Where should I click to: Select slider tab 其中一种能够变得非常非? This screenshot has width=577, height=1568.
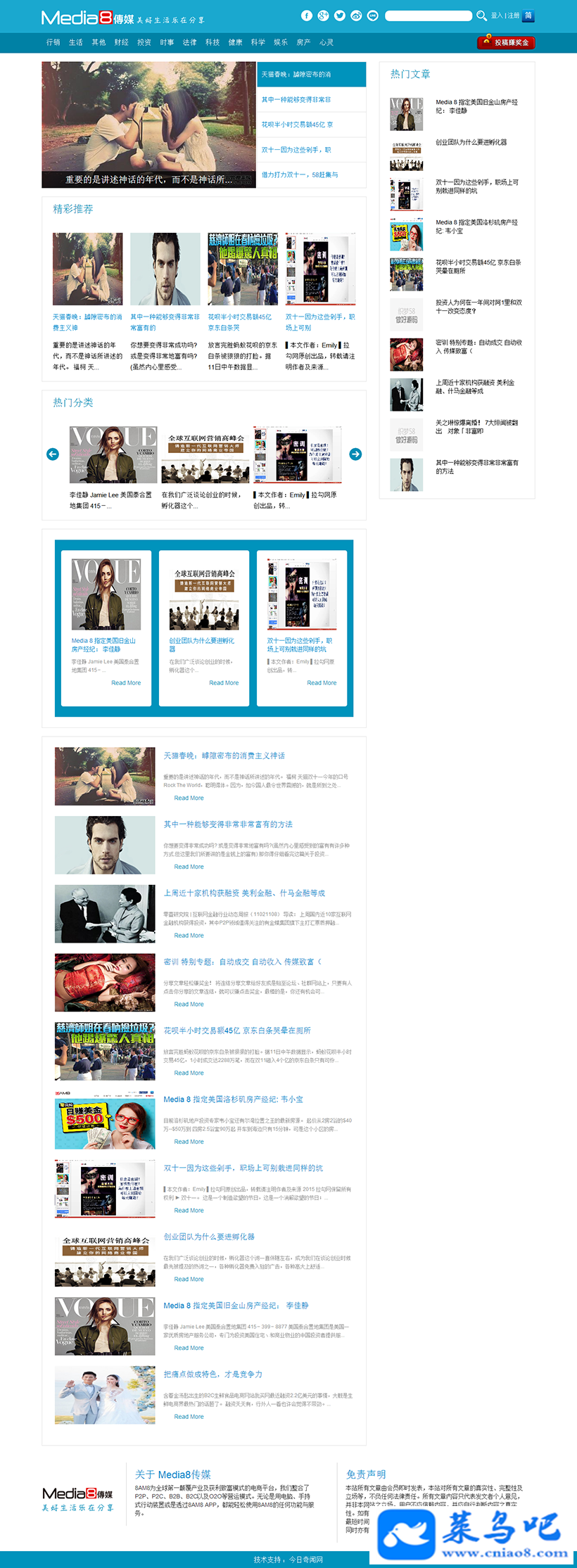(x=312, y=99)
